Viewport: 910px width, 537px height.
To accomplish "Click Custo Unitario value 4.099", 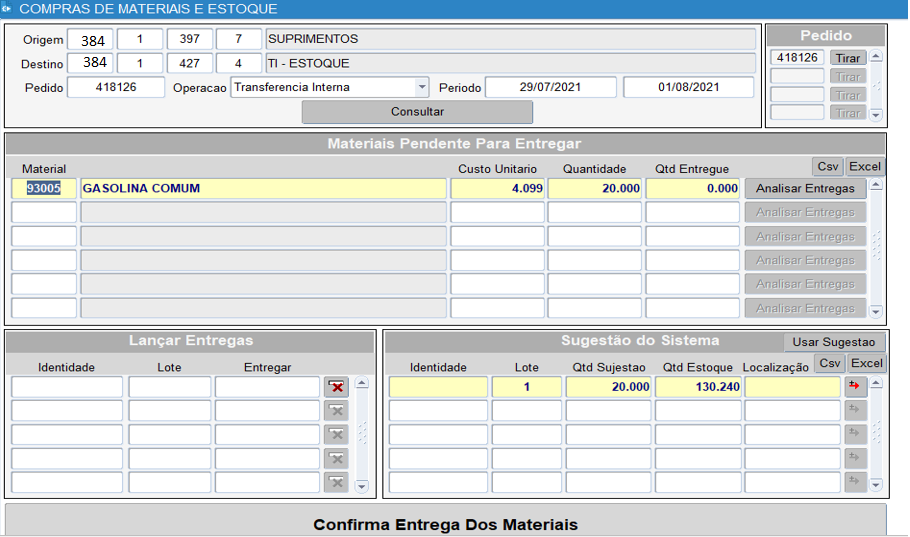I will click(497, 188).
